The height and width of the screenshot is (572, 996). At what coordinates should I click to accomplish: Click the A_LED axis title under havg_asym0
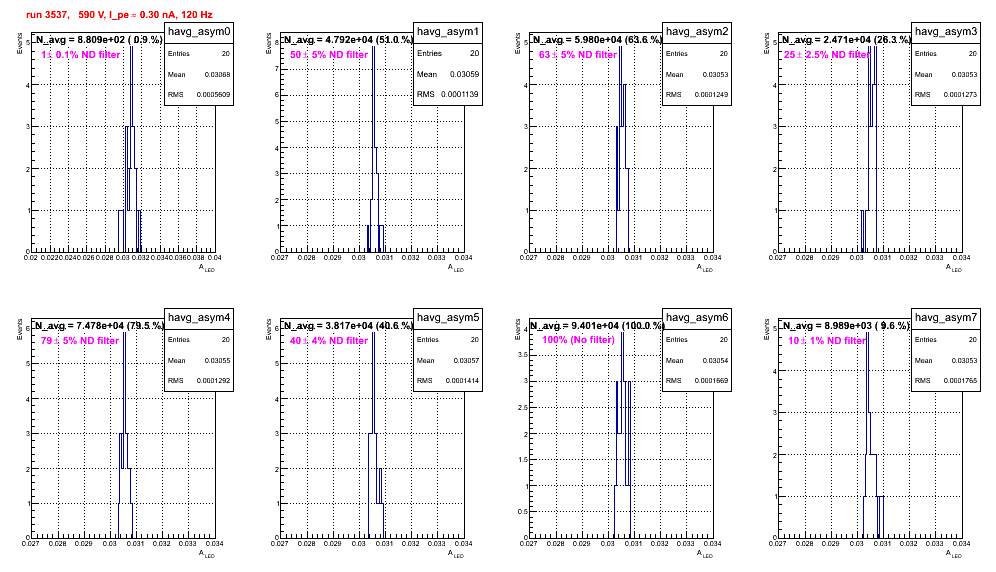click(x=207, y=268)
